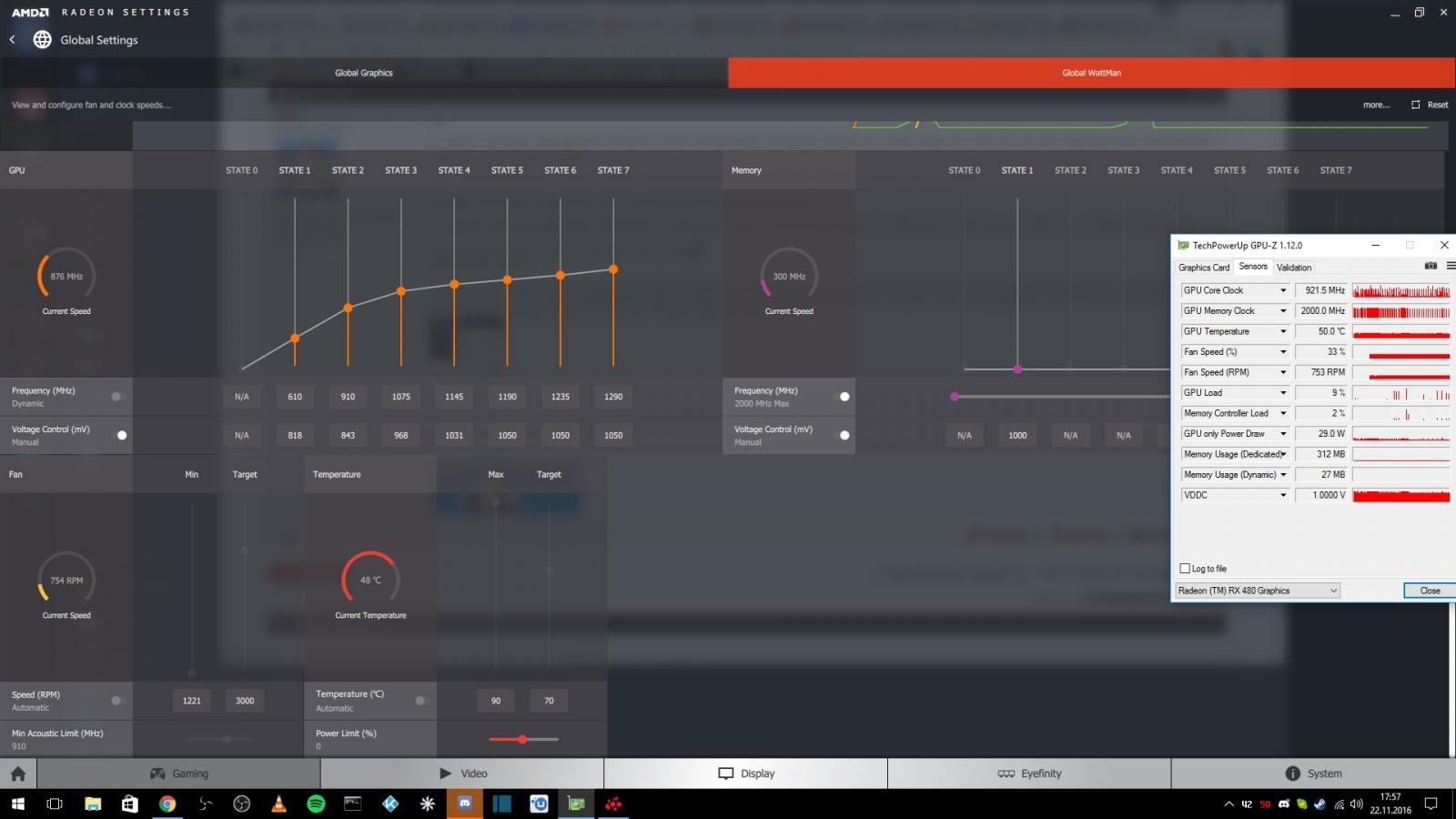1456x819 pixels.
Task: Open Task View in the taskbar
Action: coord(55,804)
